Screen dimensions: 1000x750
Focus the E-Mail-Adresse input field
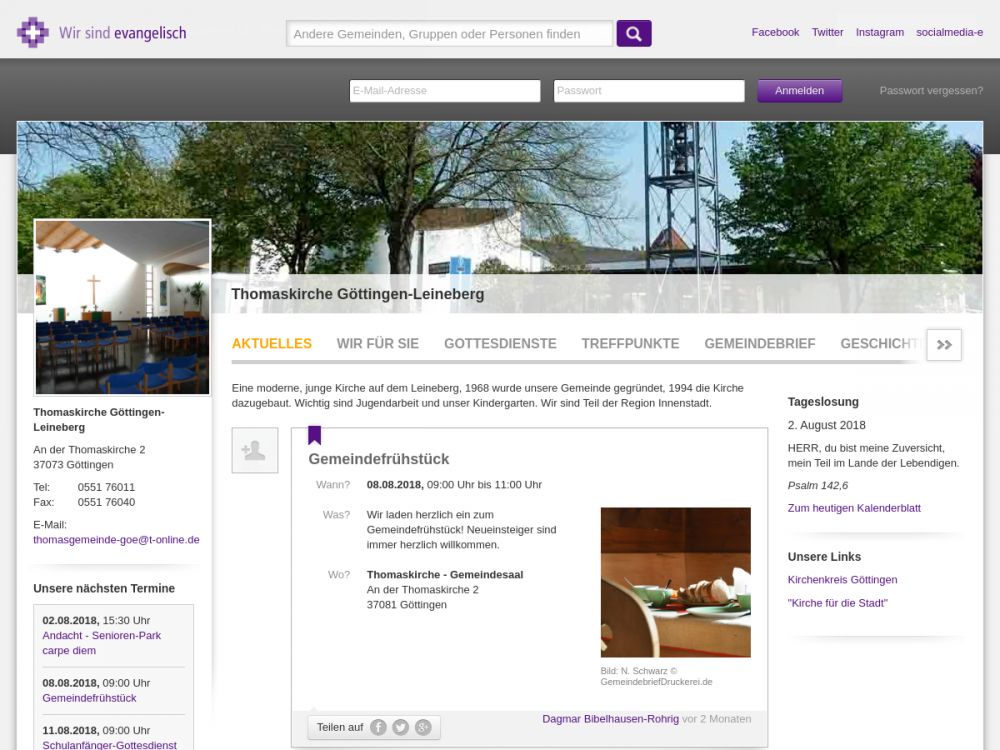point(445,91)
